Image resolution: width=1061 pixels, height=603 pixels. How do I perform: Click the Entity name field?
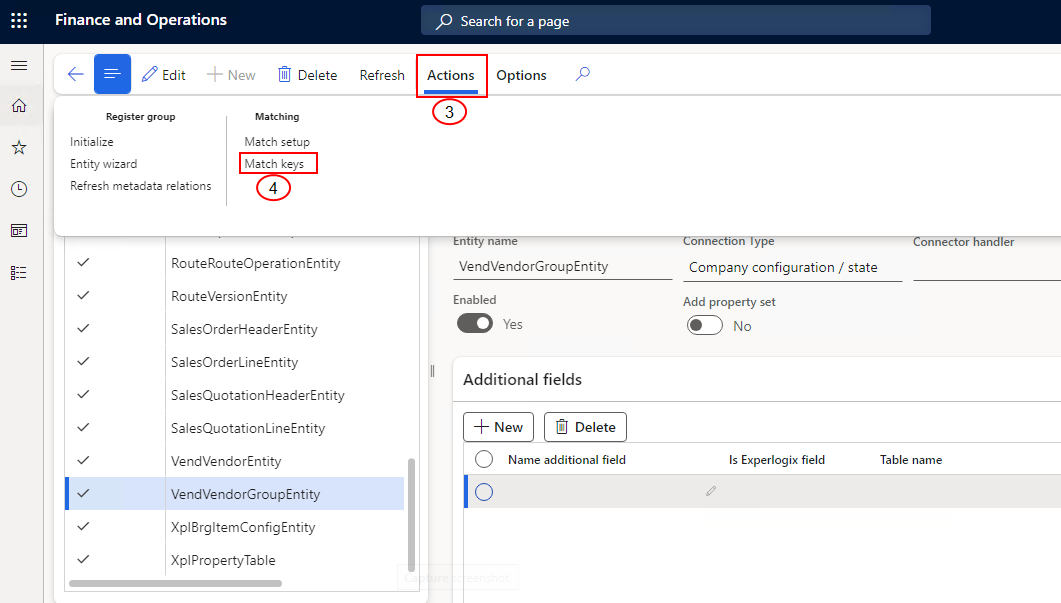coord(562,267)
